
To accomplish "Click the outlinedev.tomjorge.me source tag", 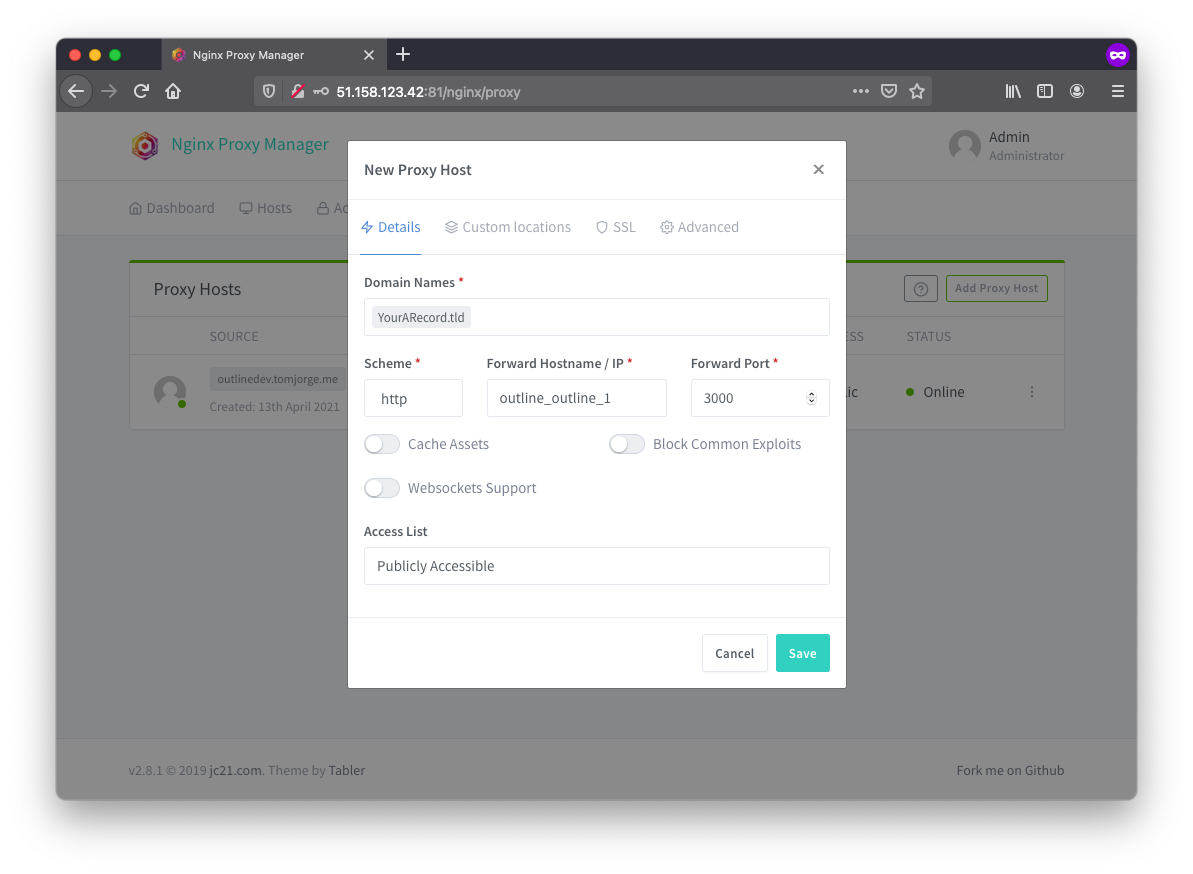I will [x=278, y=380].
